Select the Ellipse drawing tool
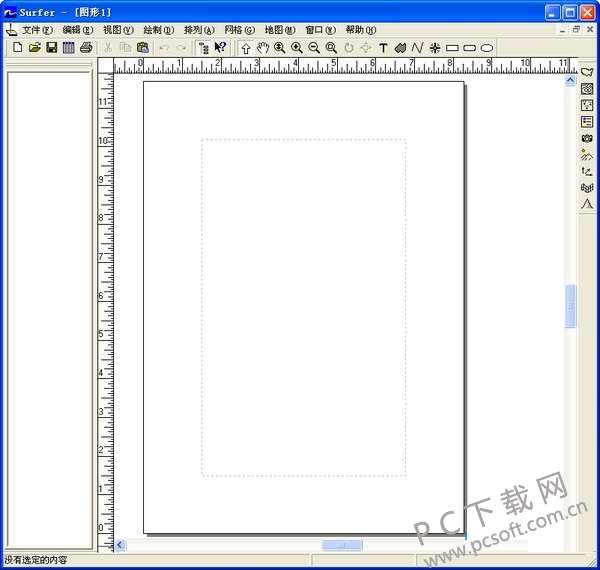Viewport: 600px width, 570px height. [486, 48]
